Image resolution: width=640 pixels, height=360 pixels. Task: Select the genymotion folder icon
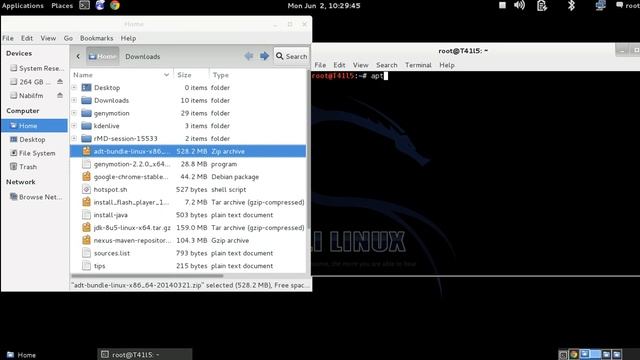click(86, 113)
